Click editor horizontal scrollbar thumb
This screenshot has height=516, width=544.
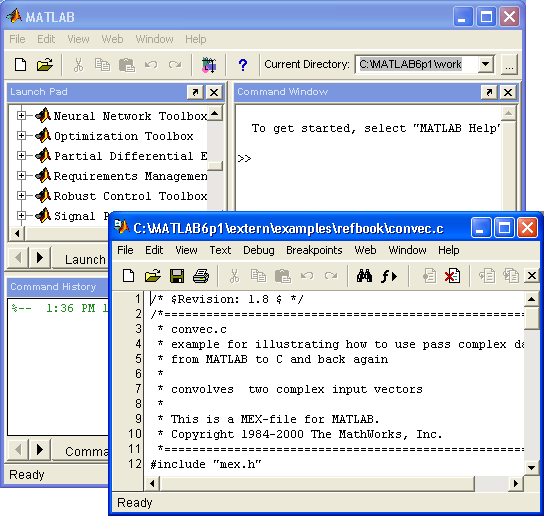(317, 483)
